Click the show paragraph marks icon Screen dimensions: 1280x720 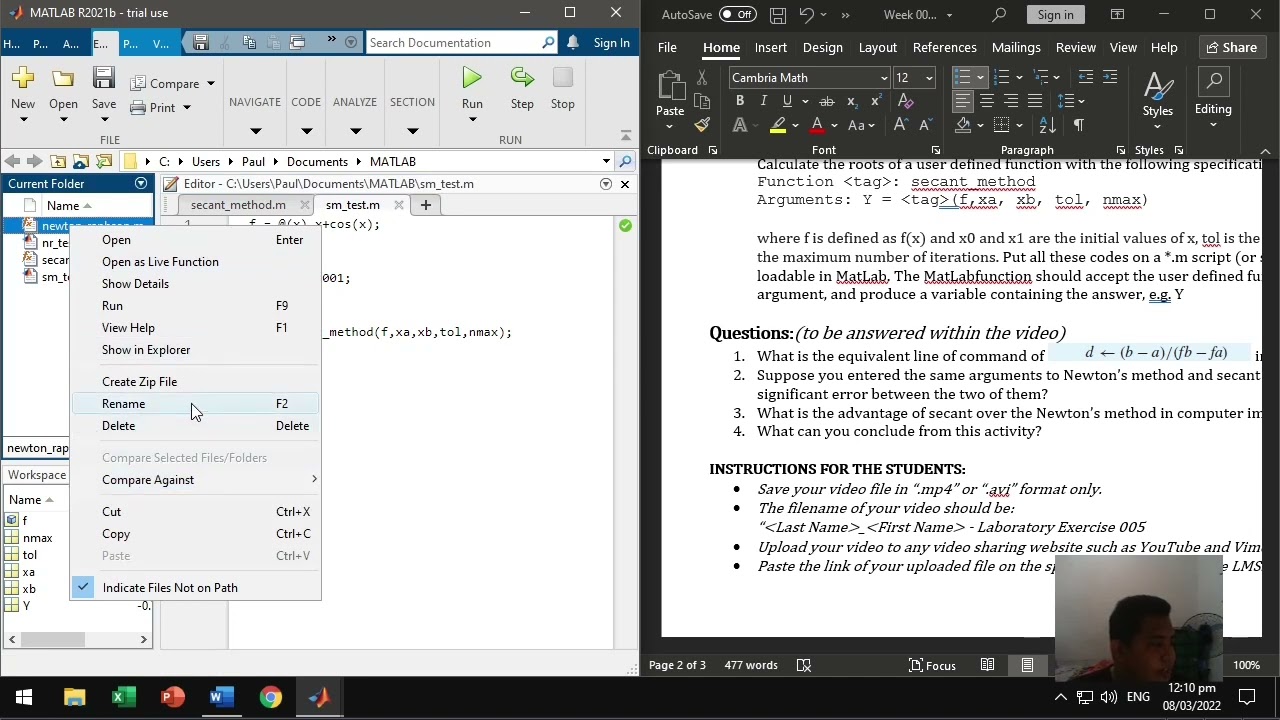click(1079, 125)
